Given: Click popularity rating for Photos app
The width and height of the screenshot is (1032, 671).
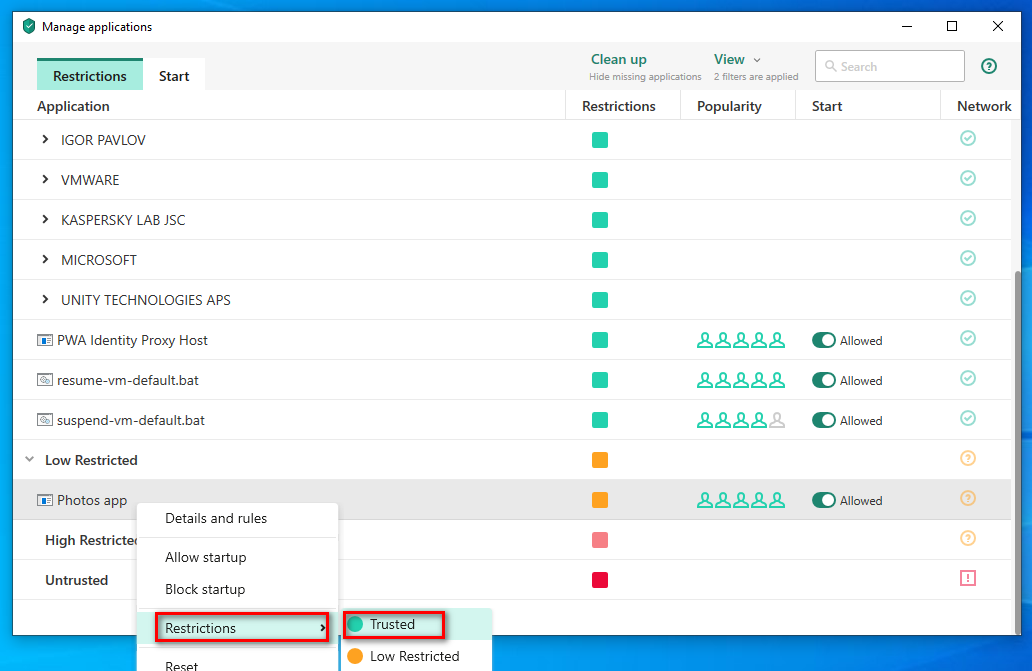Looking at the screenshot, I should point(740,501).
